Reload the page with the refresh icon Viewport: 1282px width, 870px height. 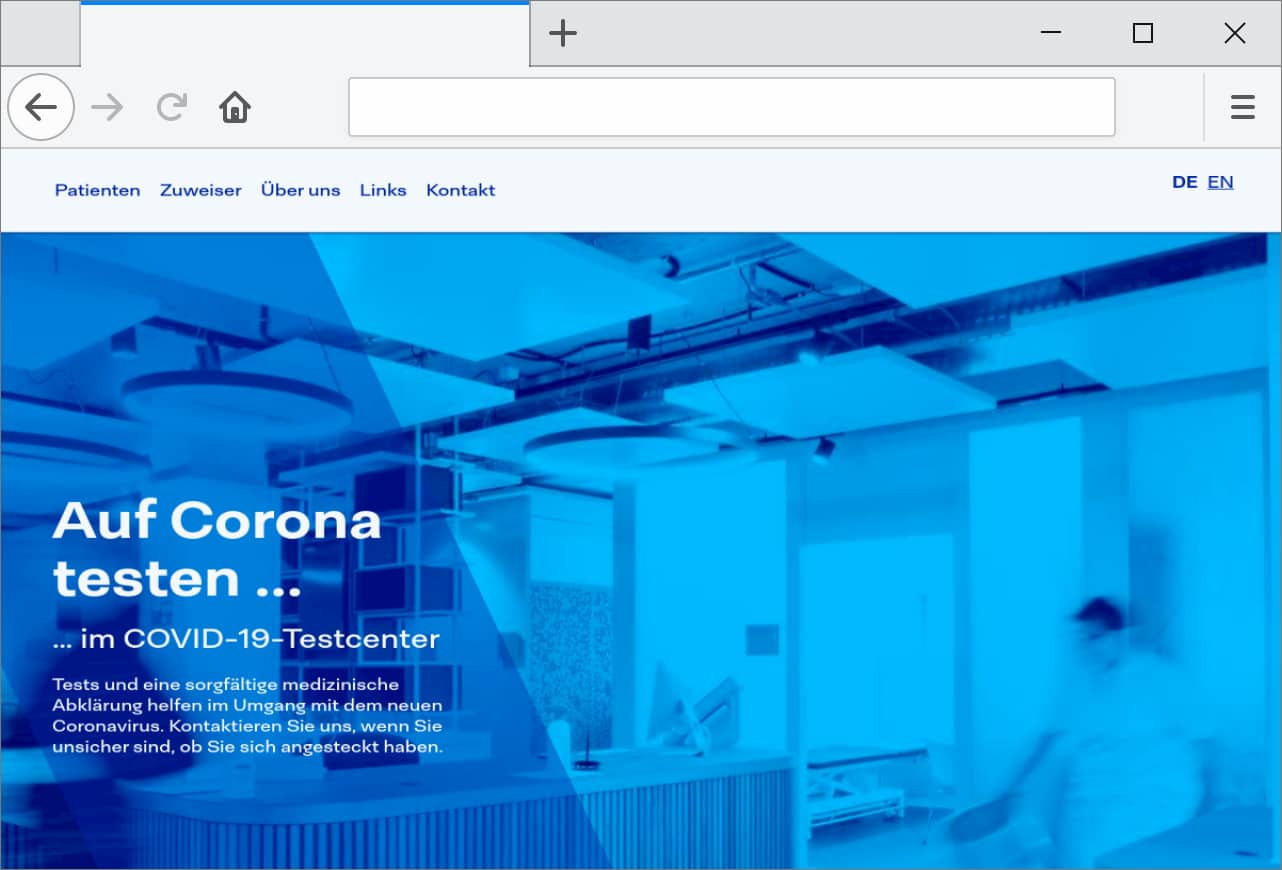(x=172, y=107)
